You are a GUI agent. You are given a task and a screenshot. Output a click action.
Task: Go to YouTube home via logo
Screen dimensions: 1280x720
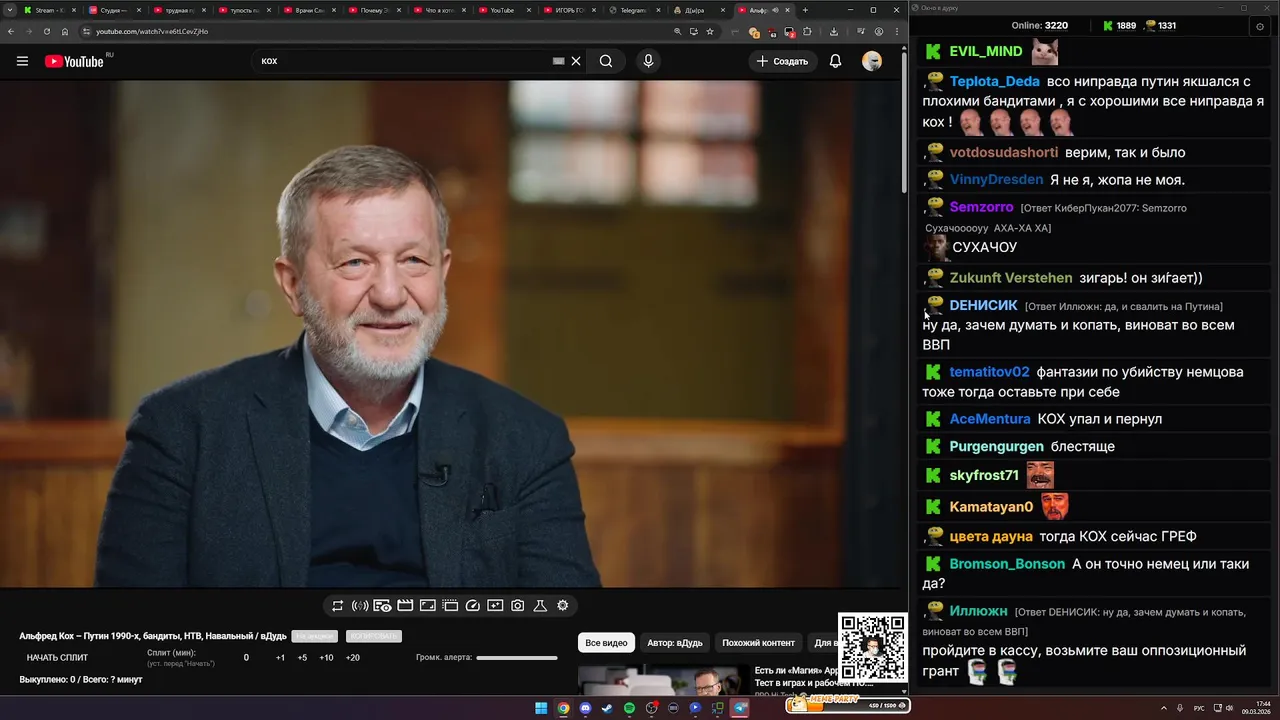point(74,61)
